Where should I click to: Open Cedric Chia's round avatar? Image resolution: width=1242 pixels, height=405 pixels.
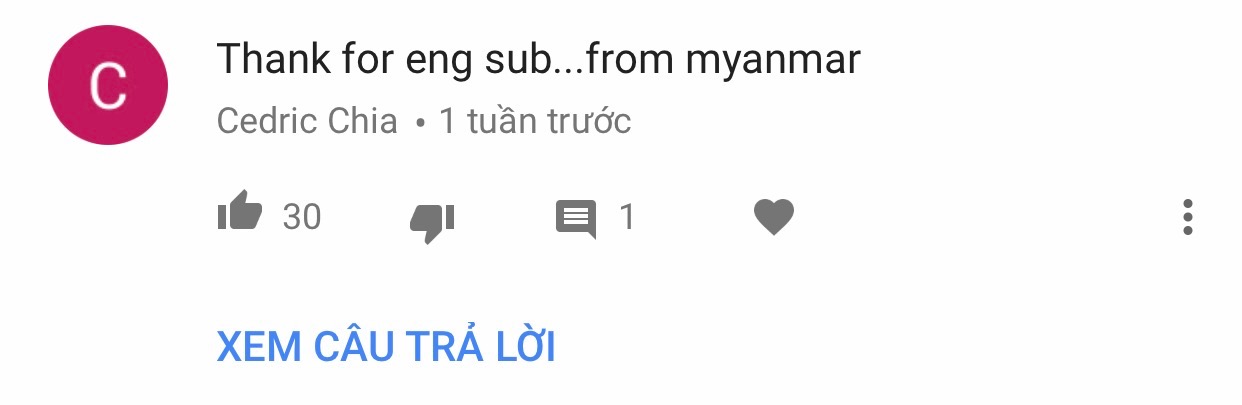click(x=108, y=85)
